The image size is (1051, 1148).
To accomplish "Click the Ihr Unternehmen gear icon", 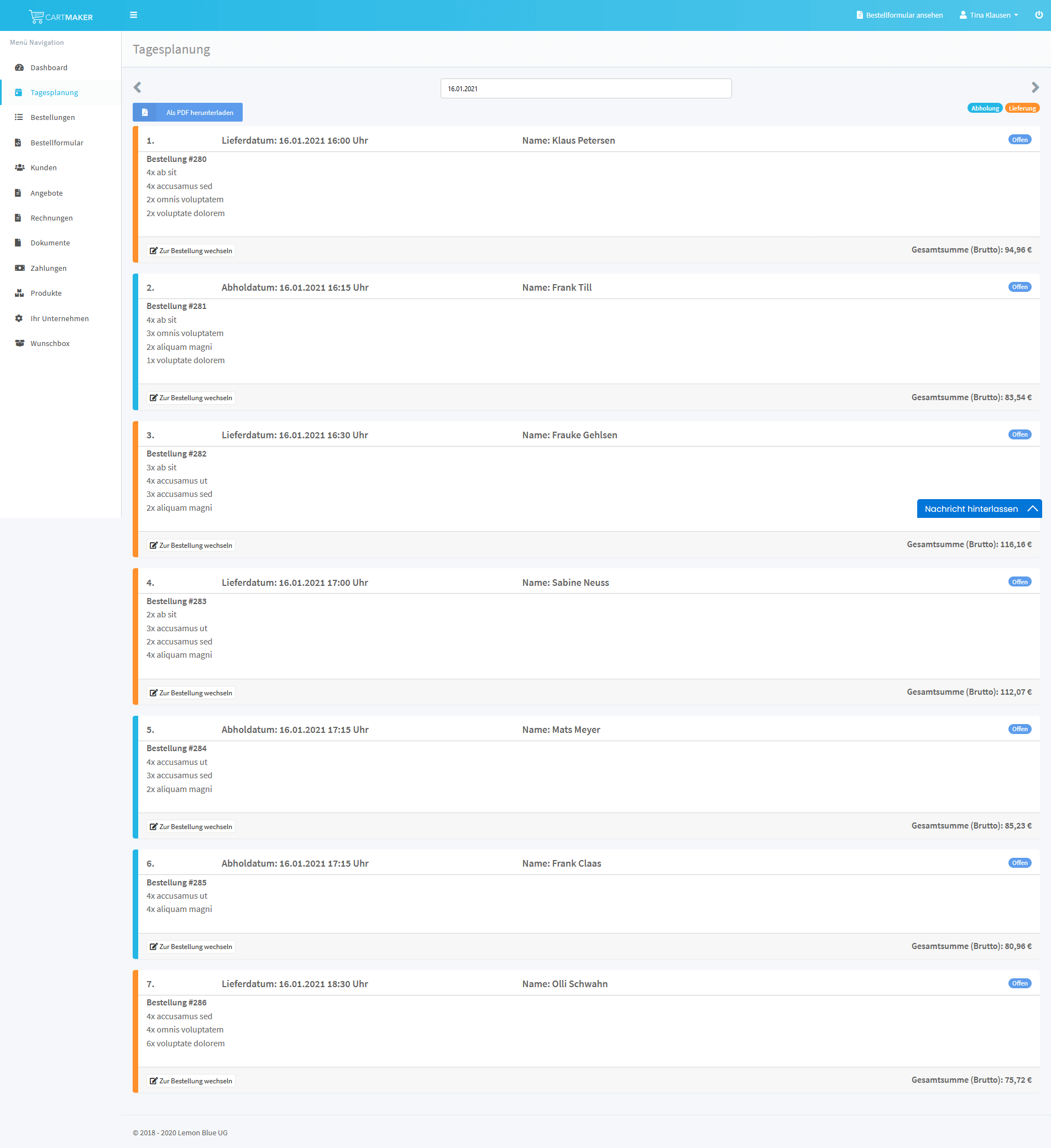I will (x=19, y=318).
